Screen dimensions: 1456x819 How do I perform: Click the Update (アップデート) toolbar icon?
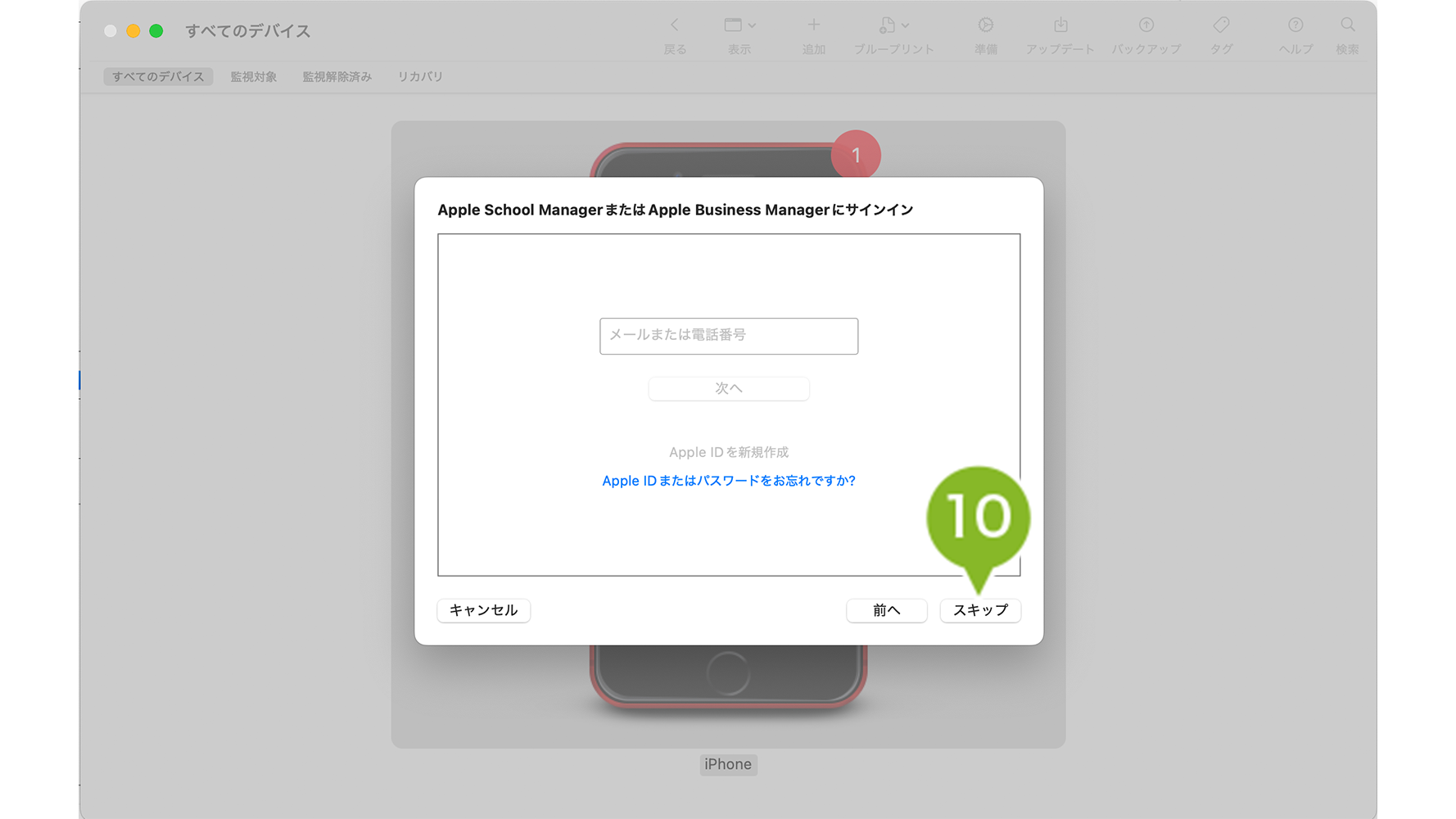1060,25
